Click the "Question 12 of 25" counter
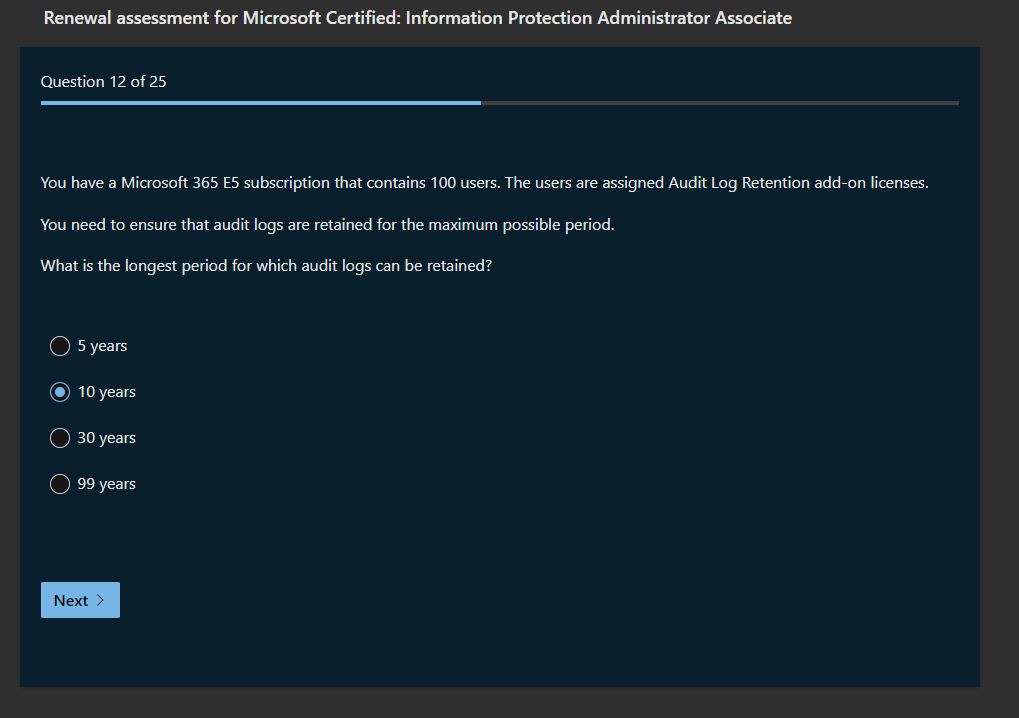Viewport: 1019px width, 718px height. pyautogui.click(x=103, y=82)
